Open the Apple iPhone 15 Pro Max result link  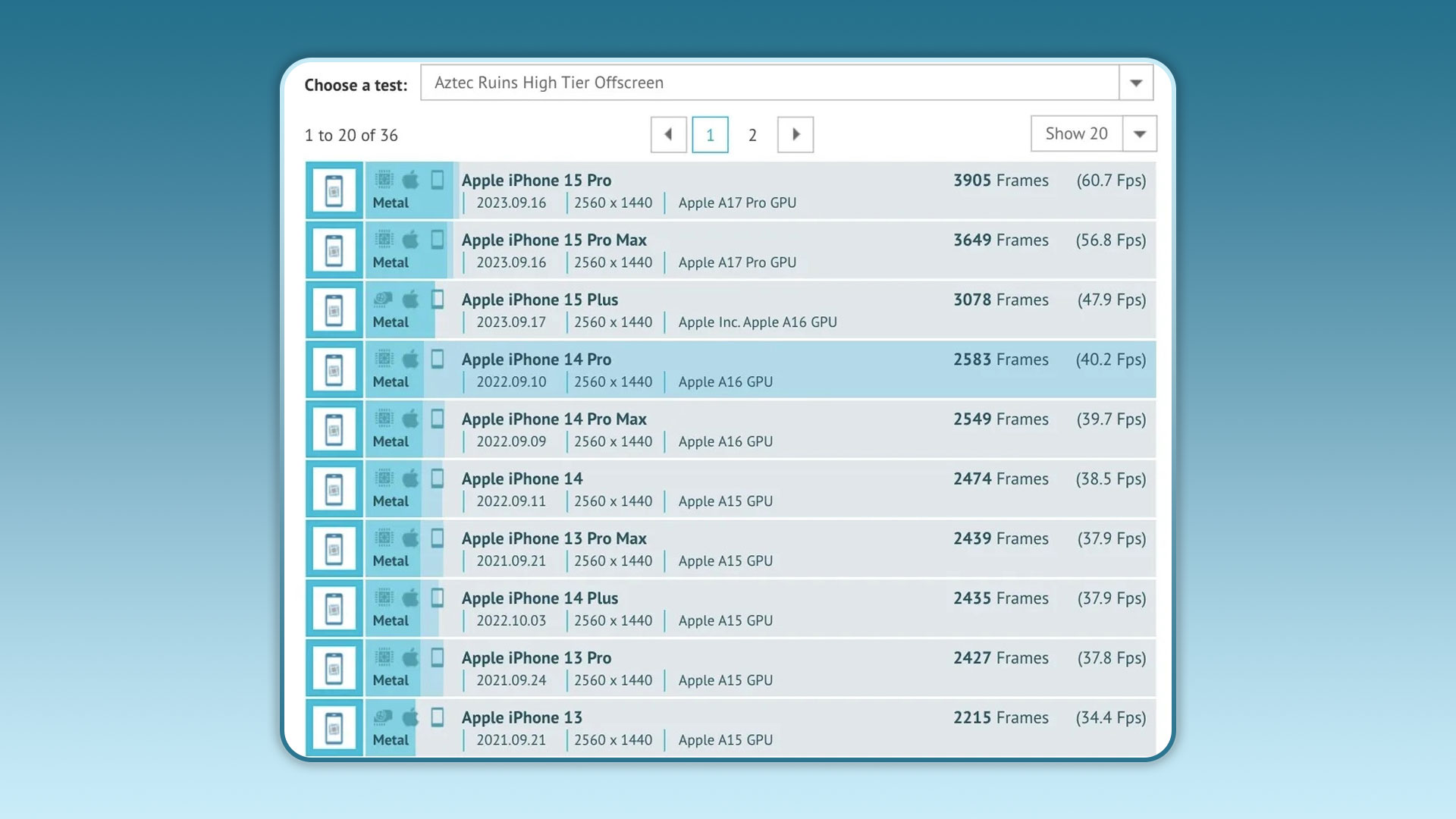click(554, 240)
